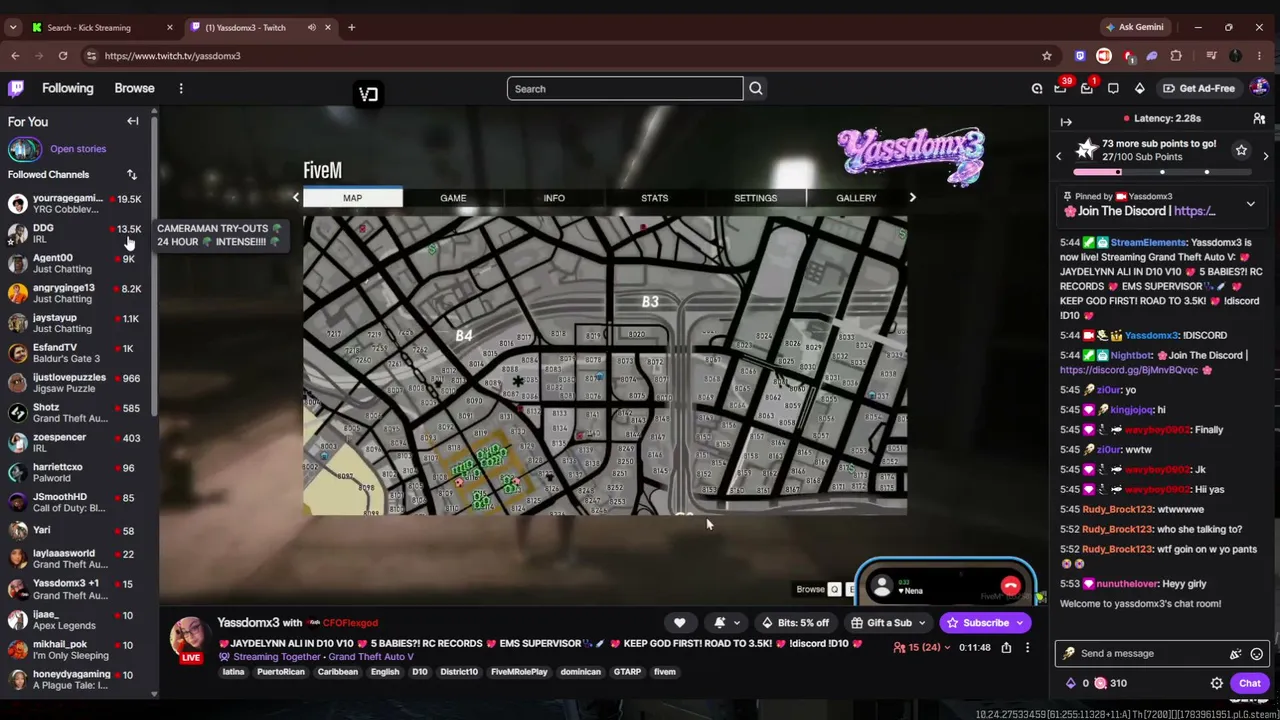Screen dimensions: 1280x720
Task: Toggle the follow heart button
Action: tap(680, 623)
